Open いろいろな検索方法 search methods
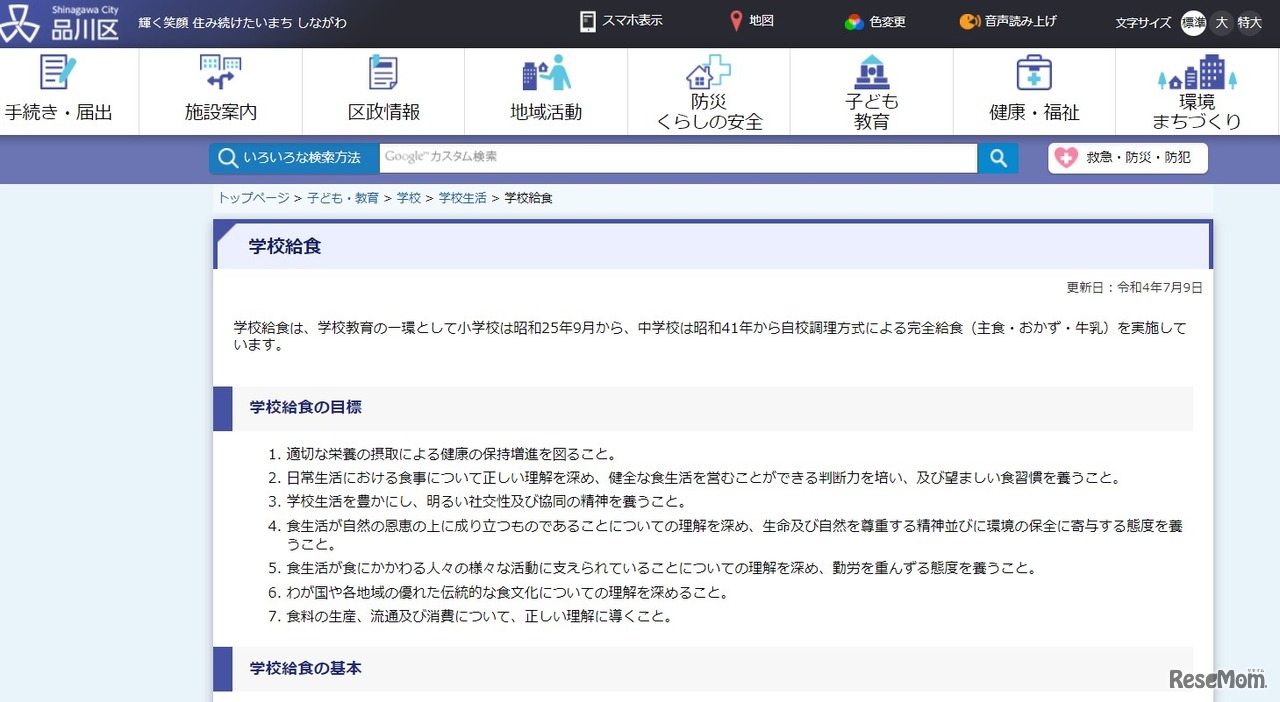Screen dimensions: 1280x702 point(292,157)
